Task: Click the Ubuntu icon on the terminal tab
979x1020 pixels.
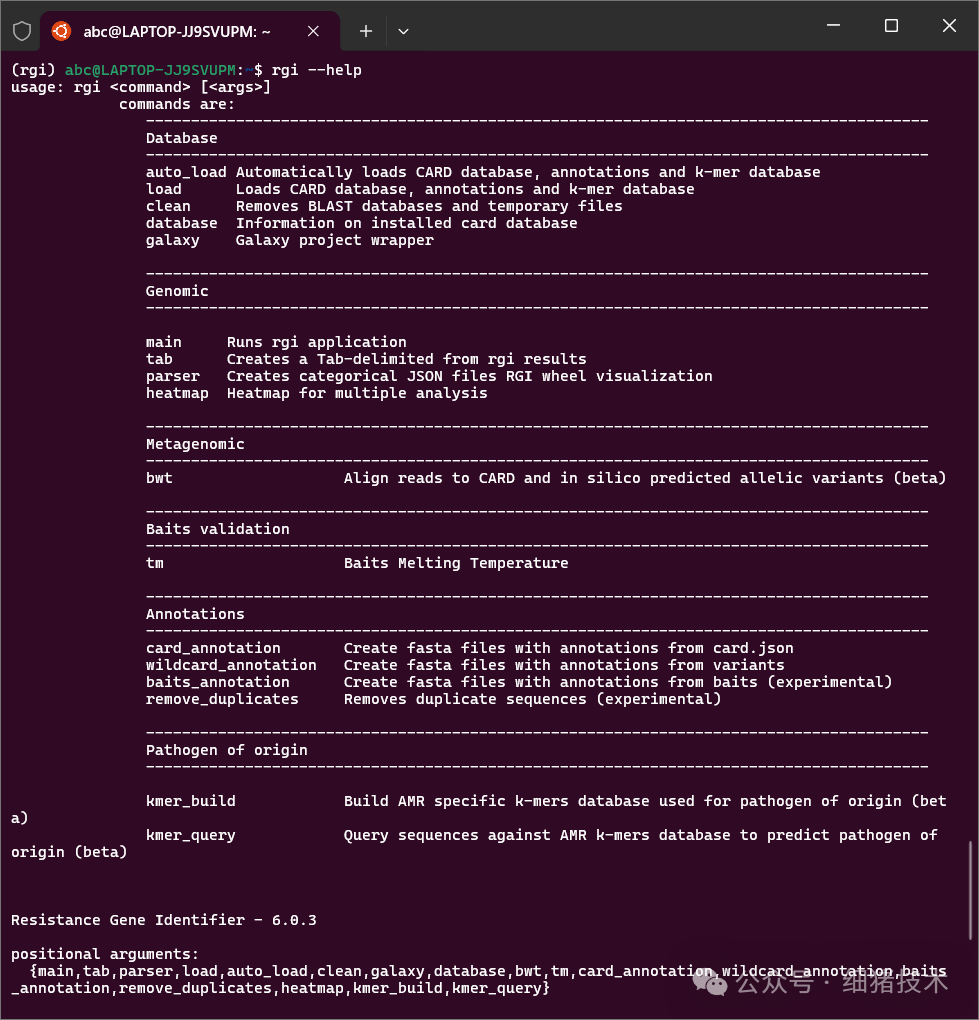Action: pyautogui.click(x=60, y=30)
